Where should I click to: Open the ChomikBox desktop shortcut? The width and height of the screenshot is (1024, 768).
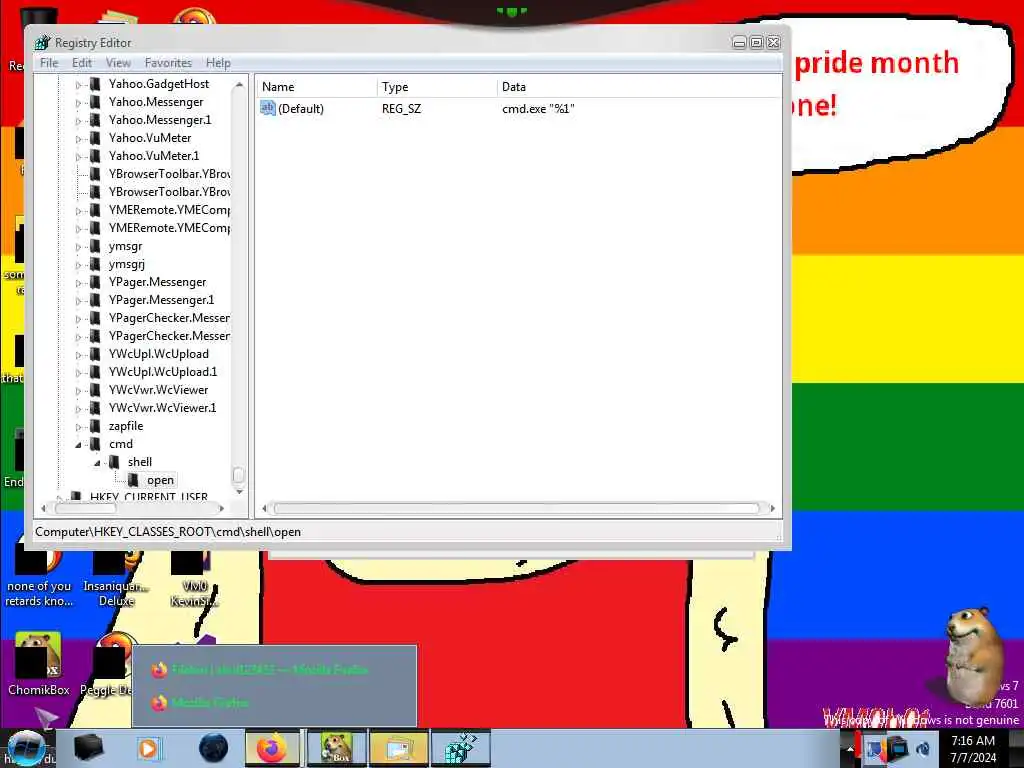39,663
